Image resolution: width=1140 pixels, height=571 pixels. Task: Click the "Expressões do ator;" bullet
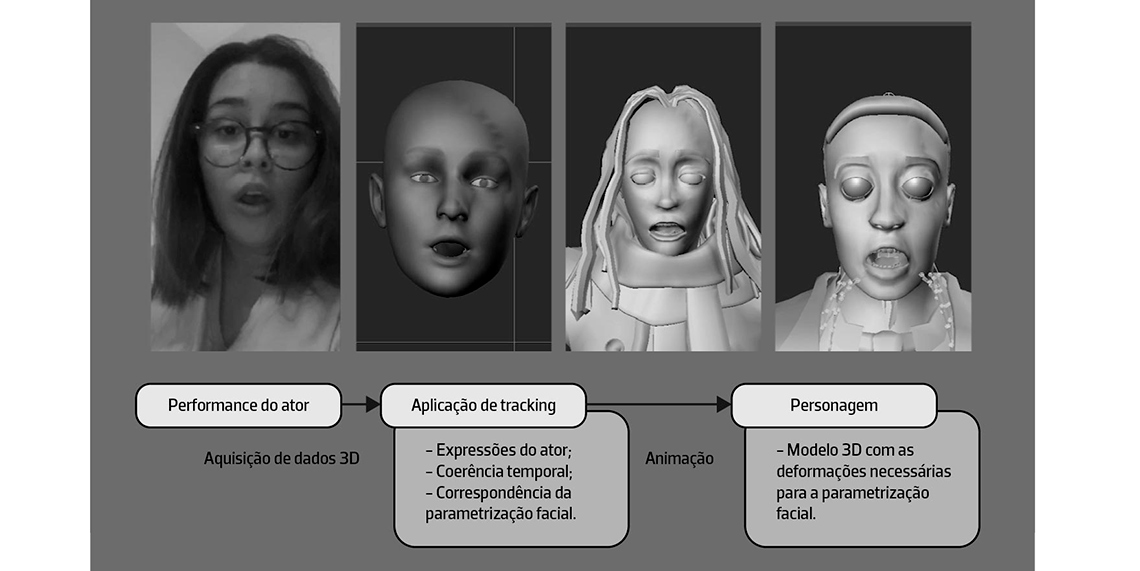point(496,449)
